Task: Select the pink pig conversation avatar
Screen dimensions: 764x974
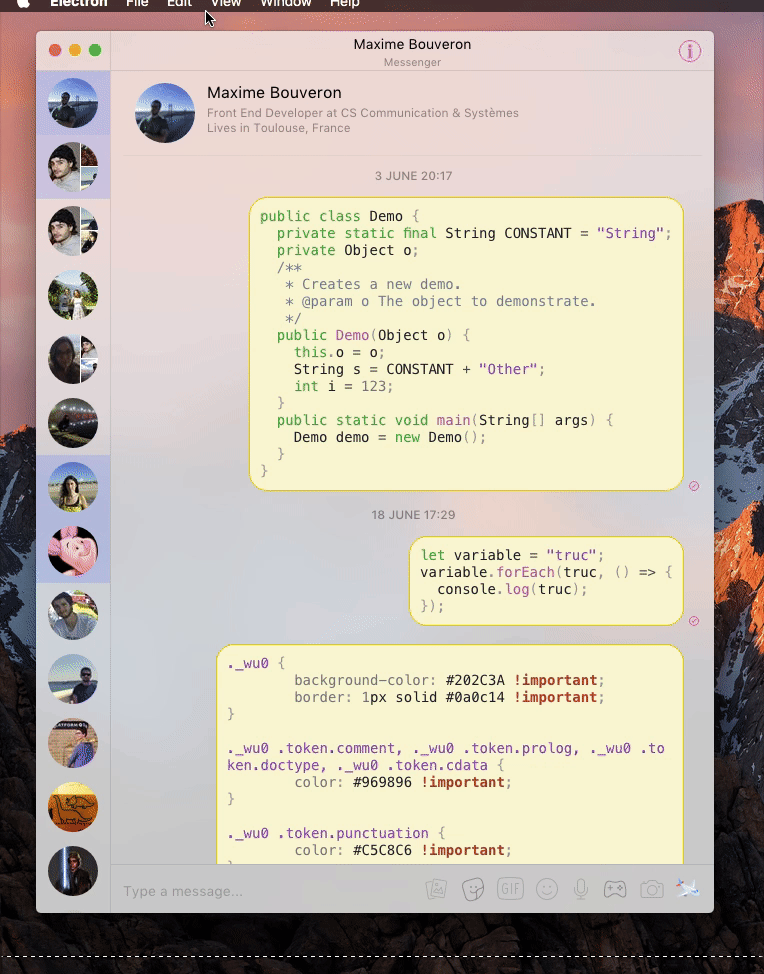Action: pos(73,551)
